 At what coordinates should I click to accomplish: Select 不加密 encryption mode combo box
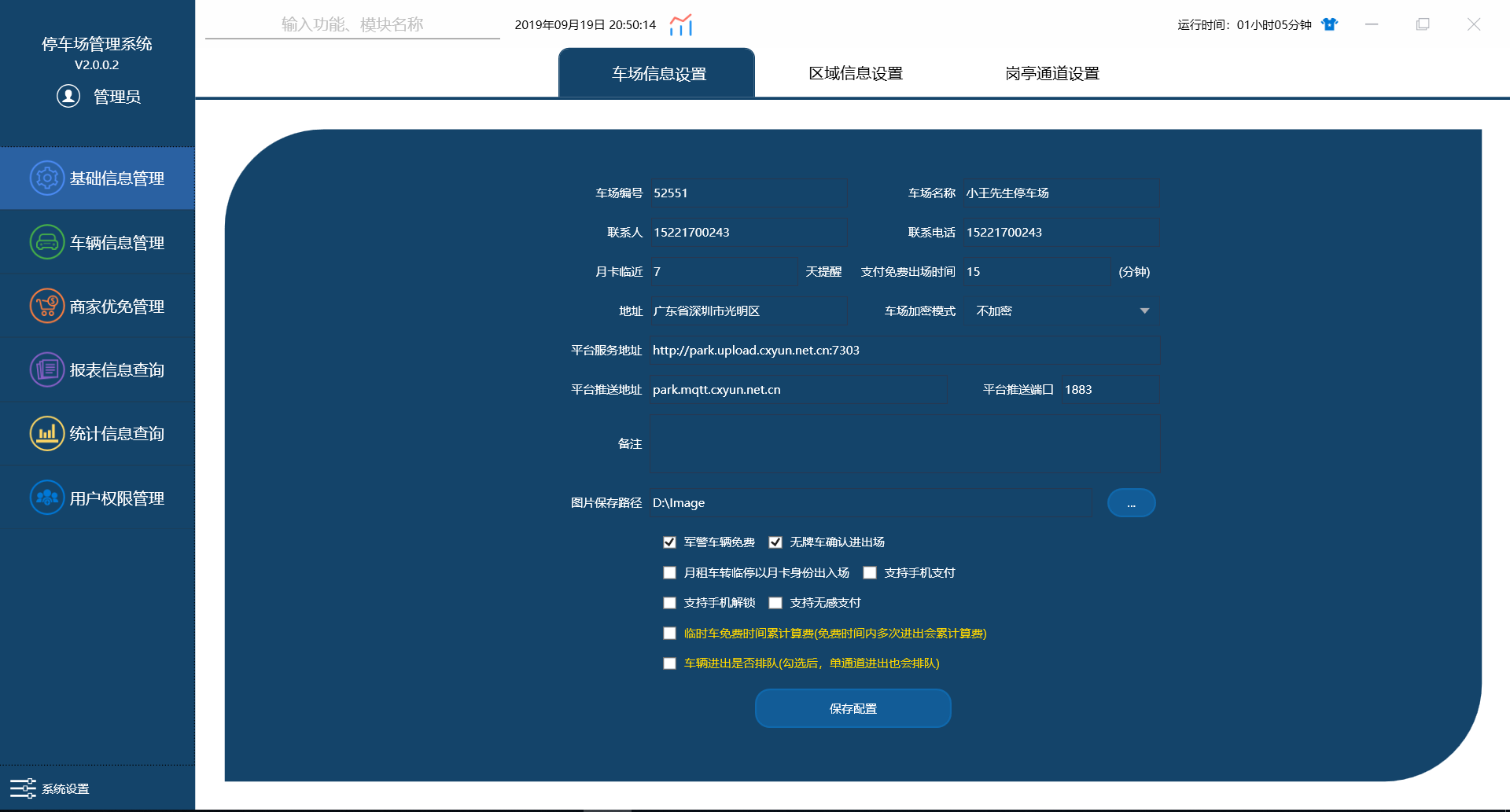pos(1061,311)
